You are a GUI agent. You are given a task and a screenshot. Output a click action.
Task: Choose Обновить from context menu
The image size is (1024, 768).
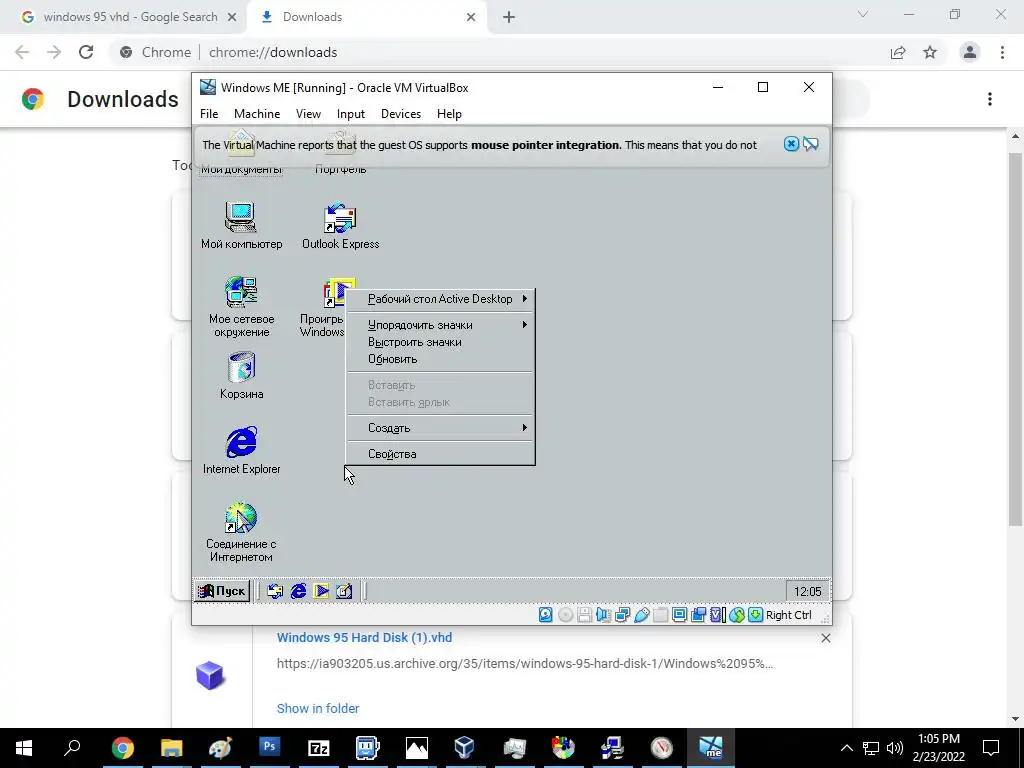coord(441,359)
